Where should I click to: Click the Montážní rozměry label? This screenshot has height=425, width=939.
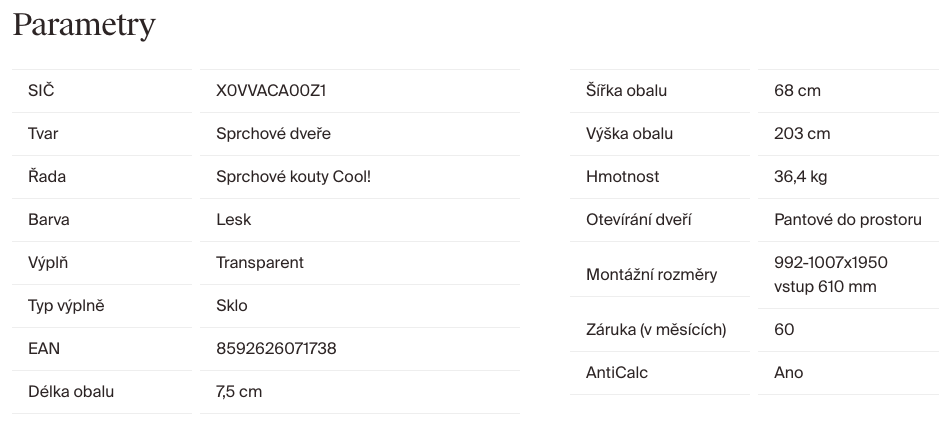651,275
